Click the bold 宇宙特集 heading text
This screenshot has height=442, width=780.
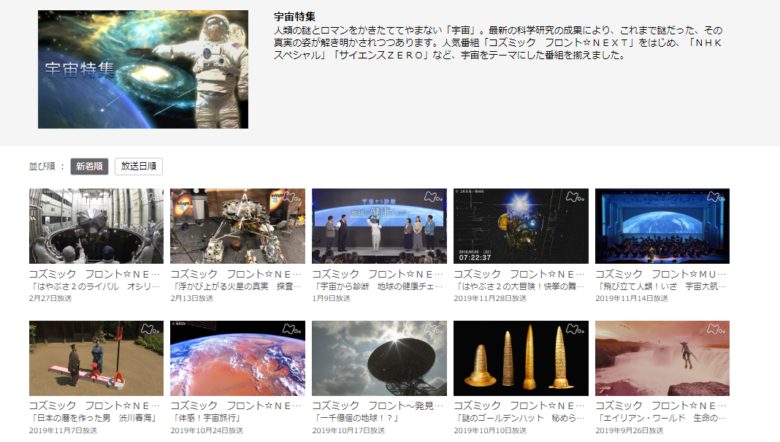tap(294, 16)
